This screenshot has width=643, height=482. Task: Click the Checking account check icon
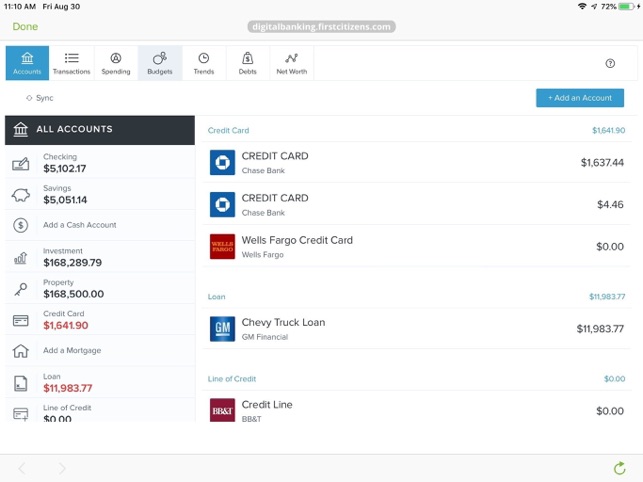(21, 164)
